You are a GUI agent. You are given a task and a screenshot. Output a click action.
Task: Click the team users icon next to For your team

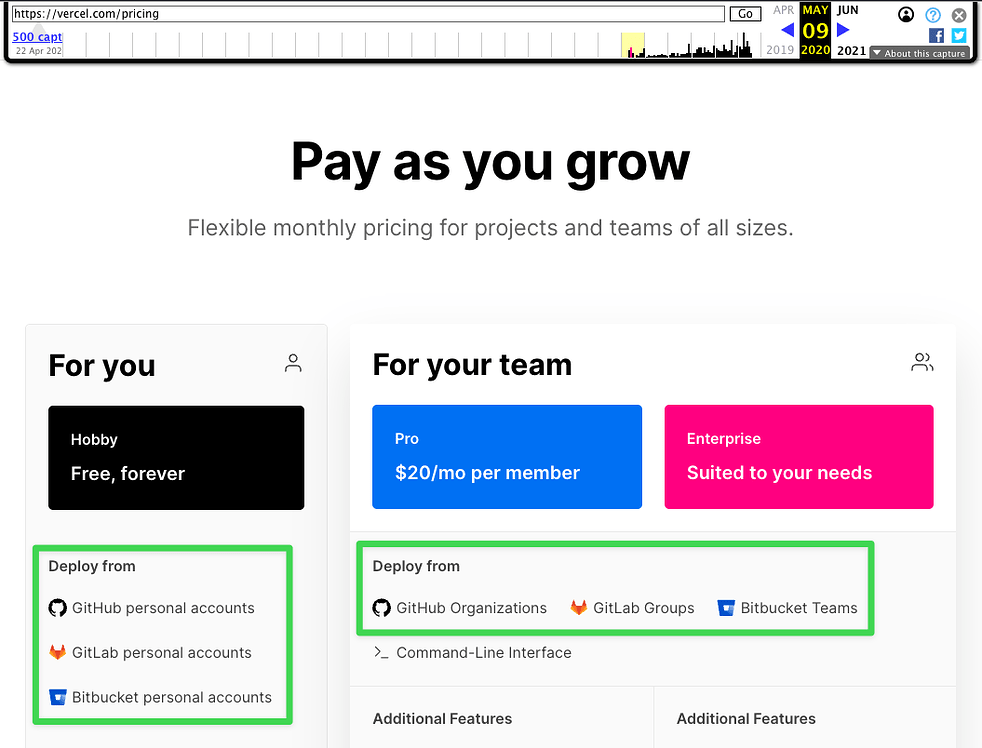click(922, 363)
